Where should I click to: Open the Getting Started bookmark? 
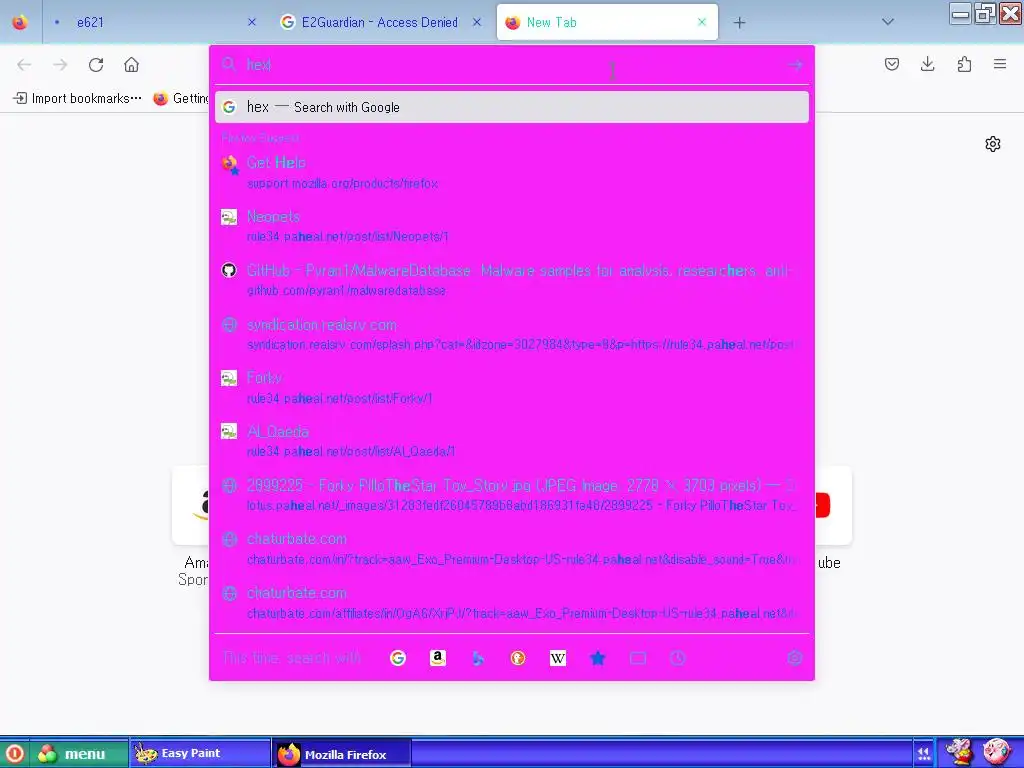coord(180,99)
